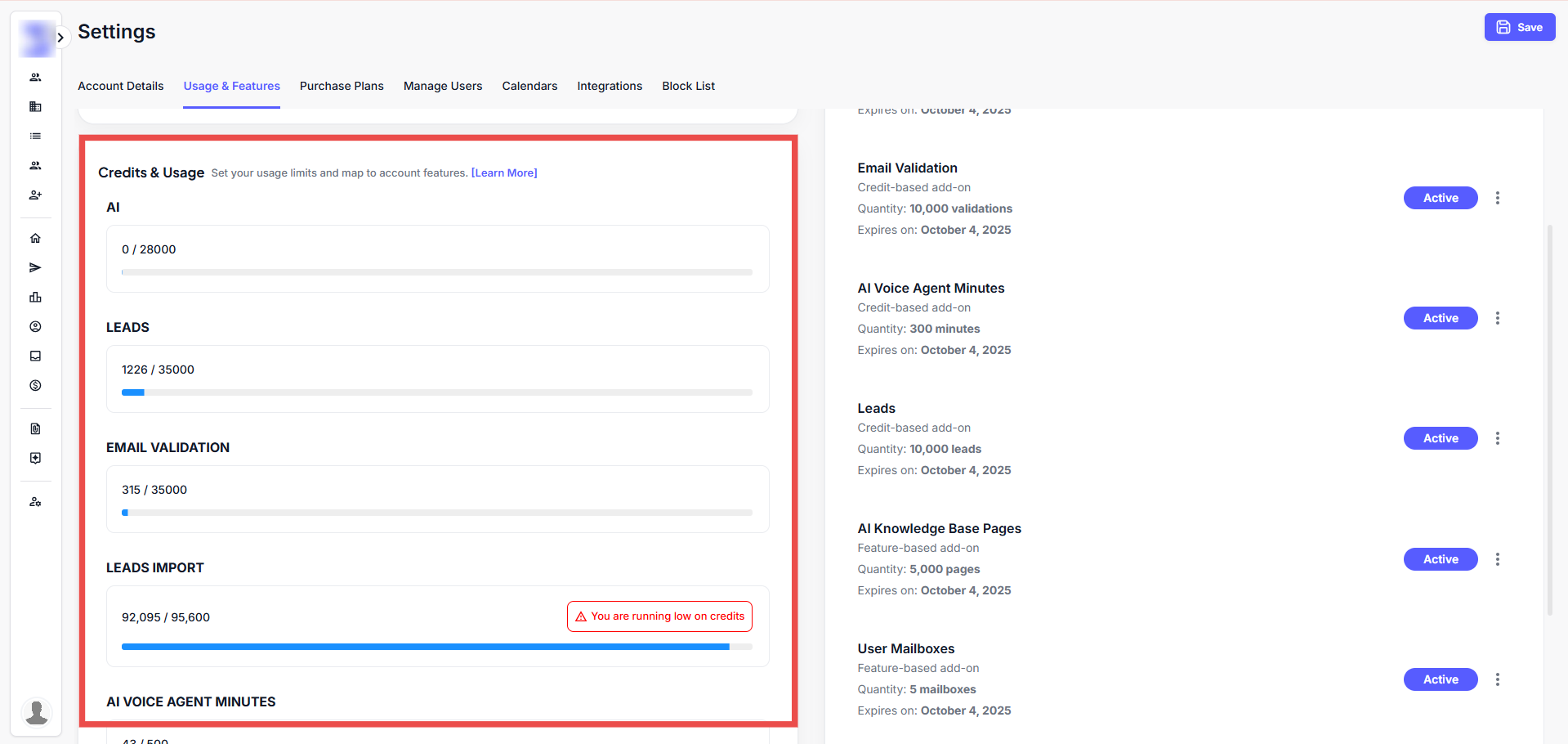Open the paper plane send icon

pyautogui.click(x=35, y=267)
